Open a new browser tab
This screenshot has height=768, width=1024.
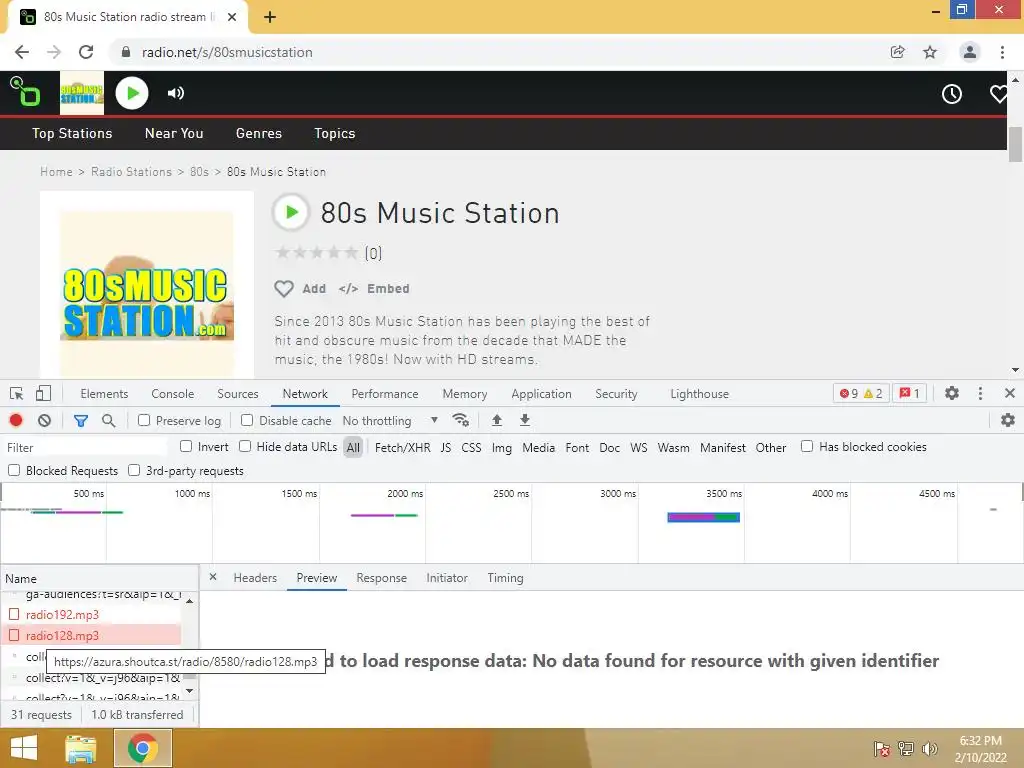[270, 17]
